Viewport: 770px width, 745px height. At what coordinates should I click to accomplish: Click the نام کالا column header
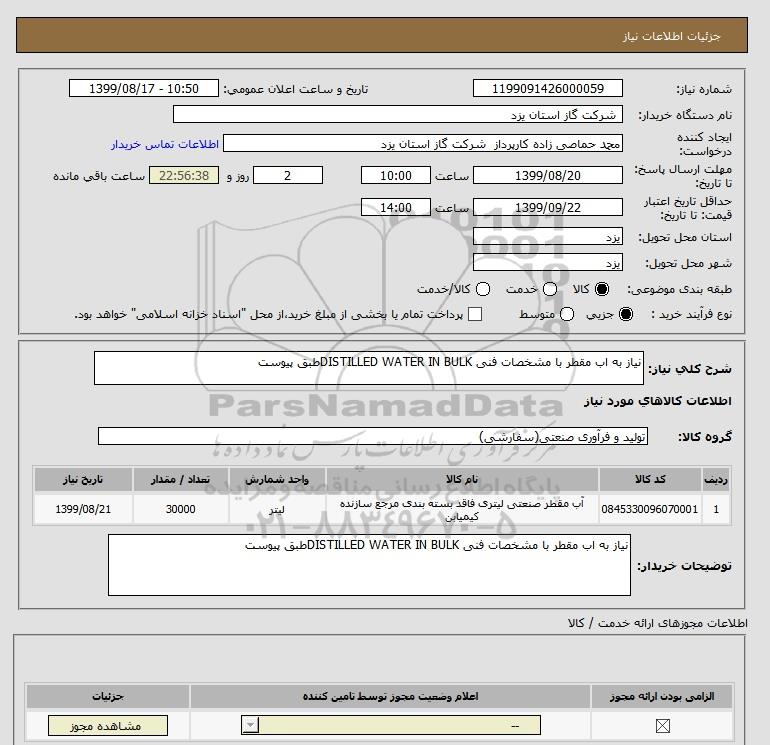pyautogui.click(x=462, y=479)
